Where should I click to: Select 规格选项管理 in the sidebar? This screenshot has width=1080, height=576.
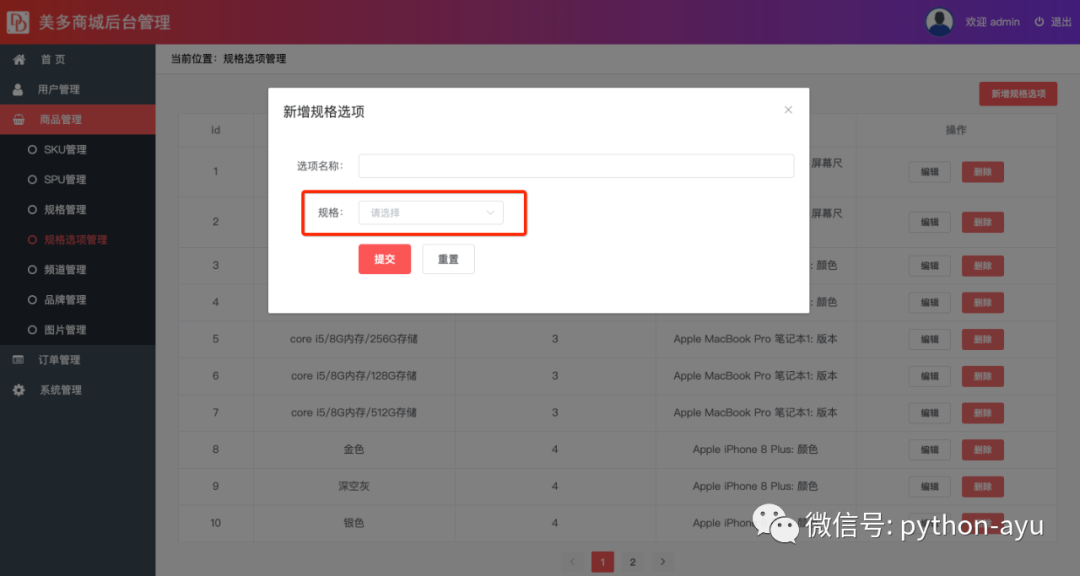(x=77, y=240)
